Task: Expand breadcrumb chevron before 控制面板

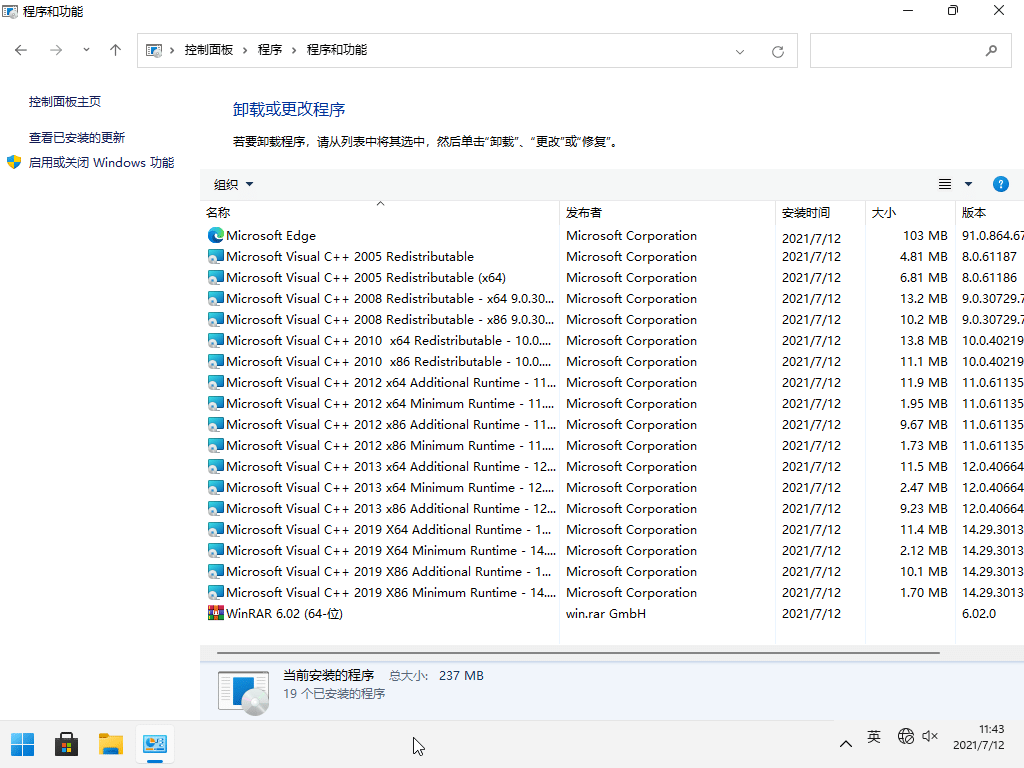Action: tap(172, 50)
